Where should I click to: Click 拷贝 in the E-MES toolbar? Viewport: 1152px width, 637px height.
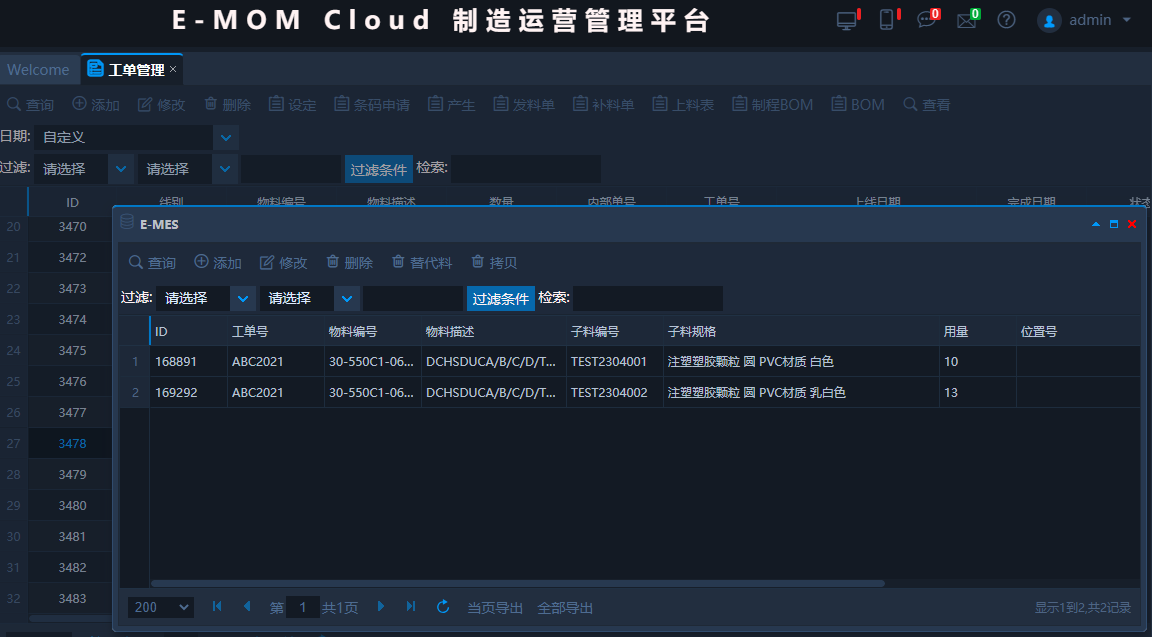pos(494,263)
